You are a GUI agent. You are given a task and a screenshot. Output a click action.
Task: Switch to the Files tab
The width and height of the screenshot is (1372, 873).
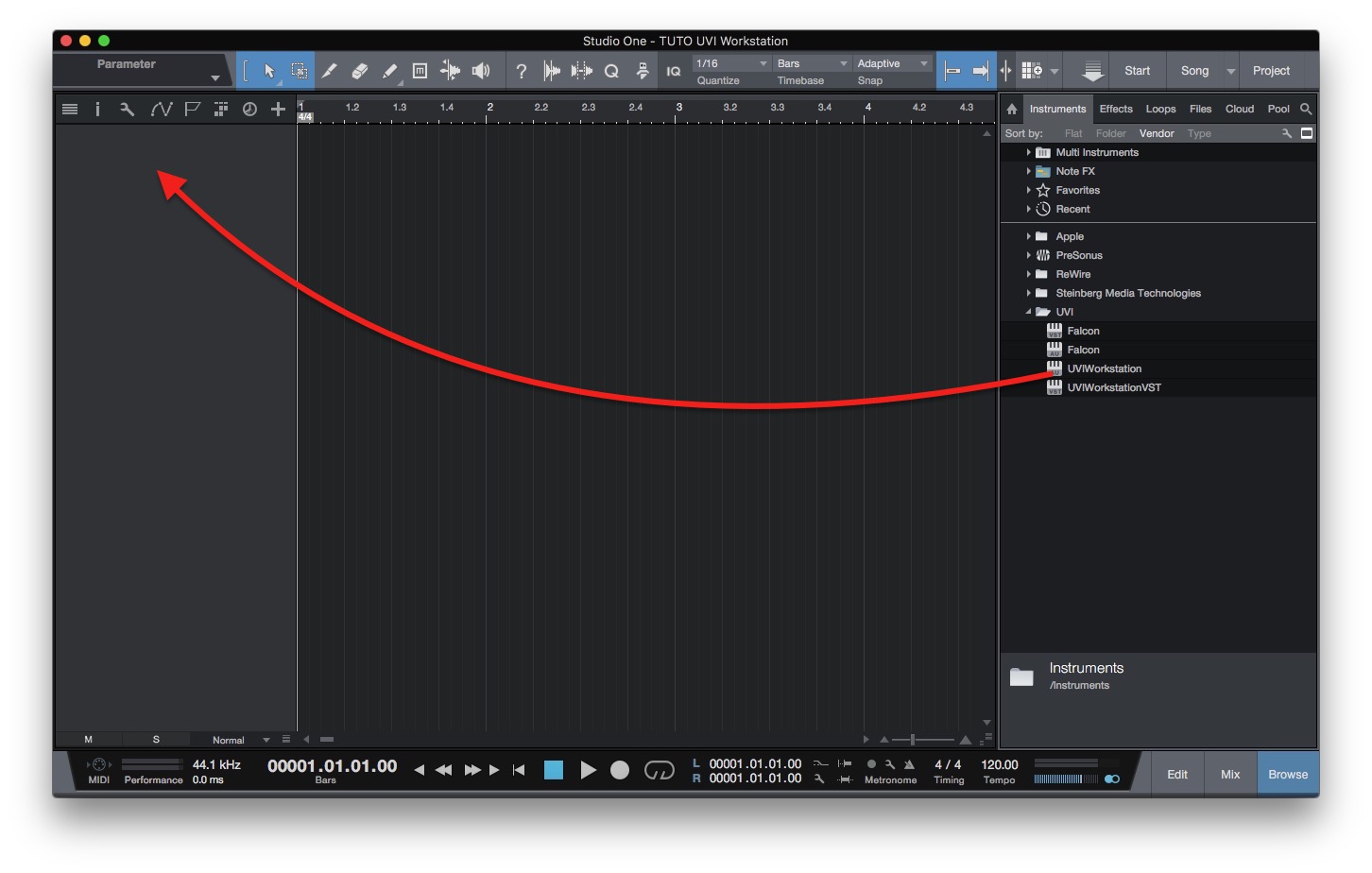tap(1200, 109)
